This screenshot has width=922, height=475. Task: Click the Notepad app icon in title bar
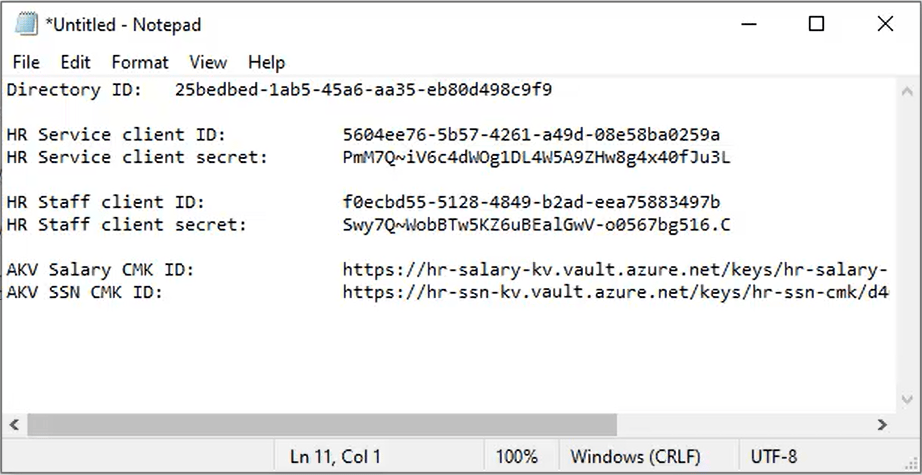click(x=26, y=25)
